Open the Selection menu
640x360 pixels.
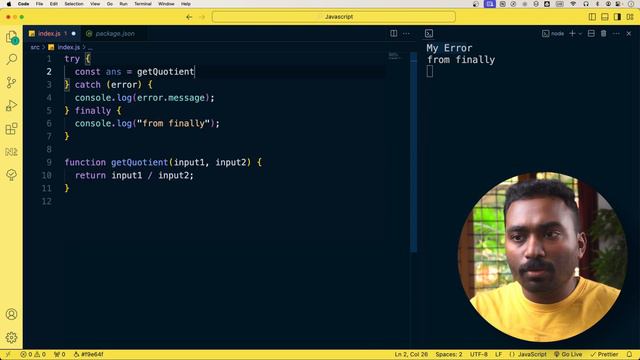[x=74, y=4]
